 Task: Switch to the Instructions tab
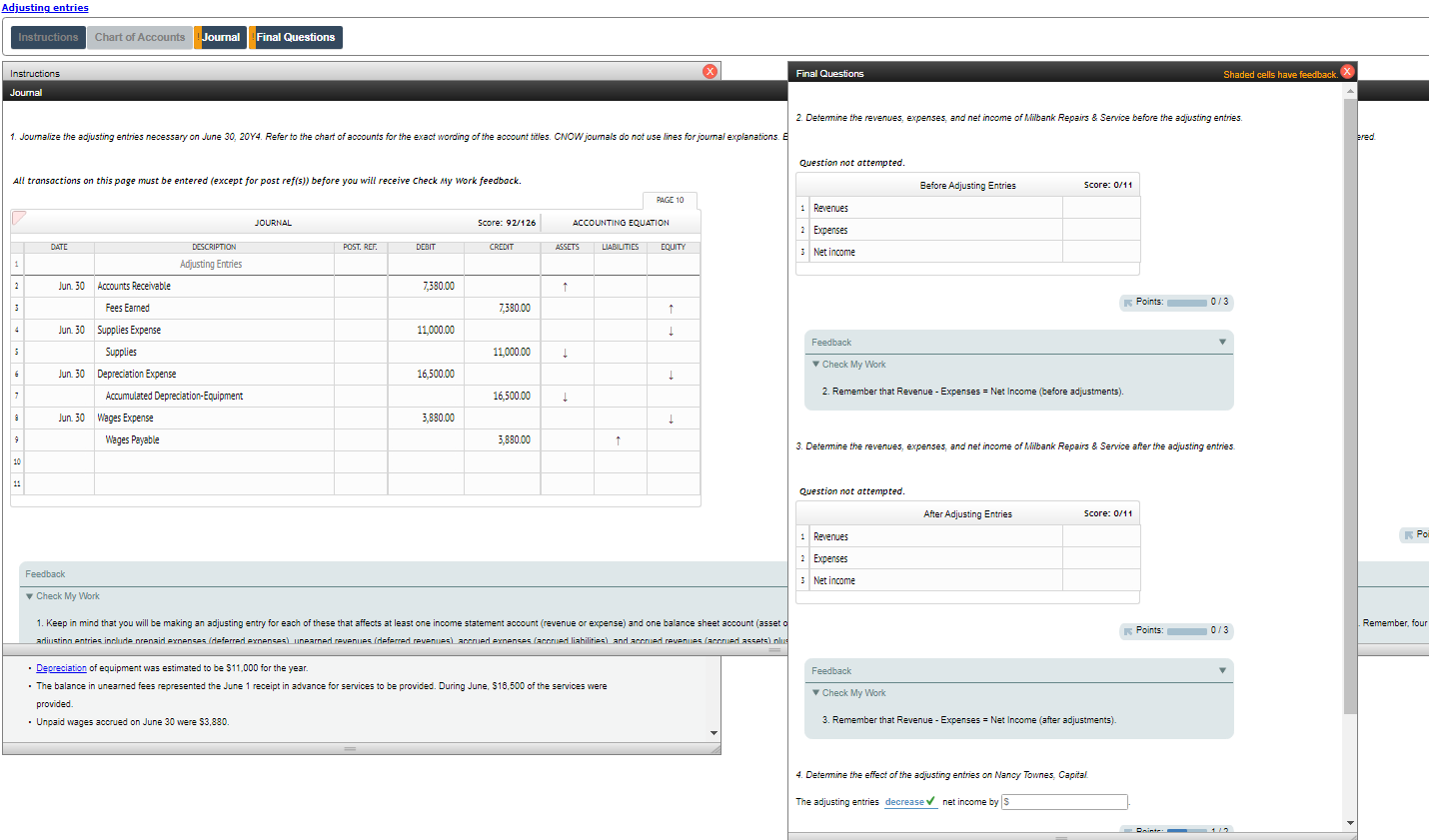click(48, 37)
